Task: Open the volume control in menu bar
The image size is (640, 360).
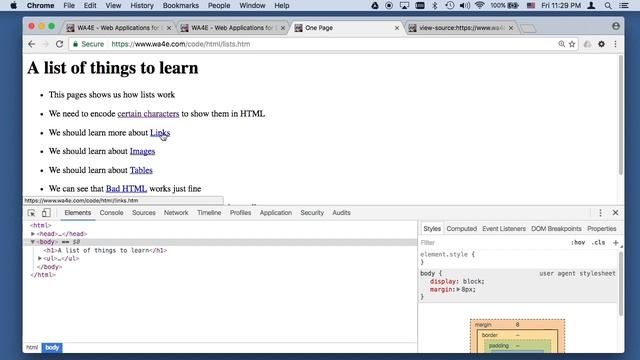Action: point(464,6)
